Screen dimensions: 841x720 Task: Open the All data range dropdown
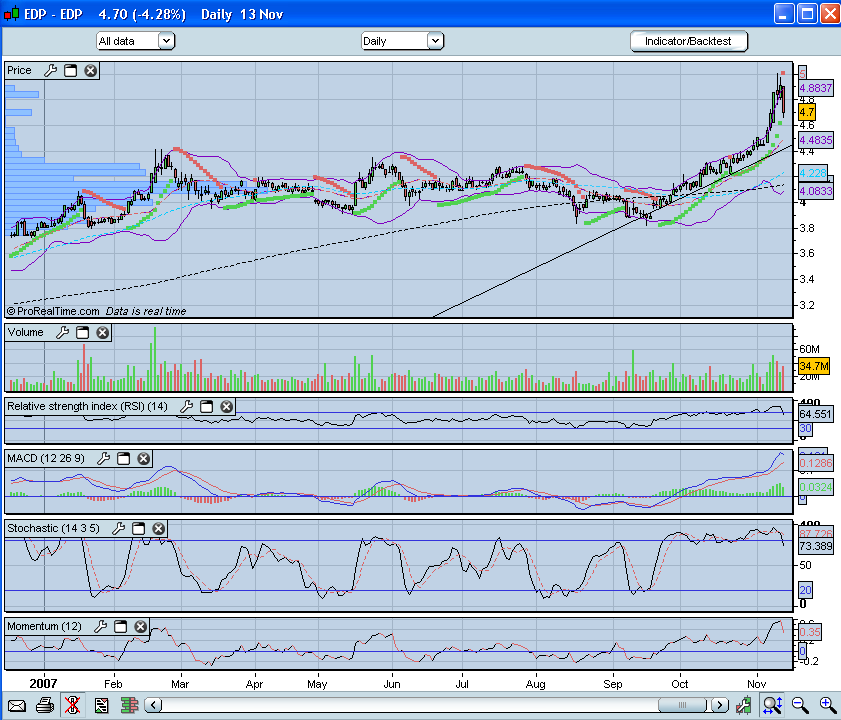[136, 41]
